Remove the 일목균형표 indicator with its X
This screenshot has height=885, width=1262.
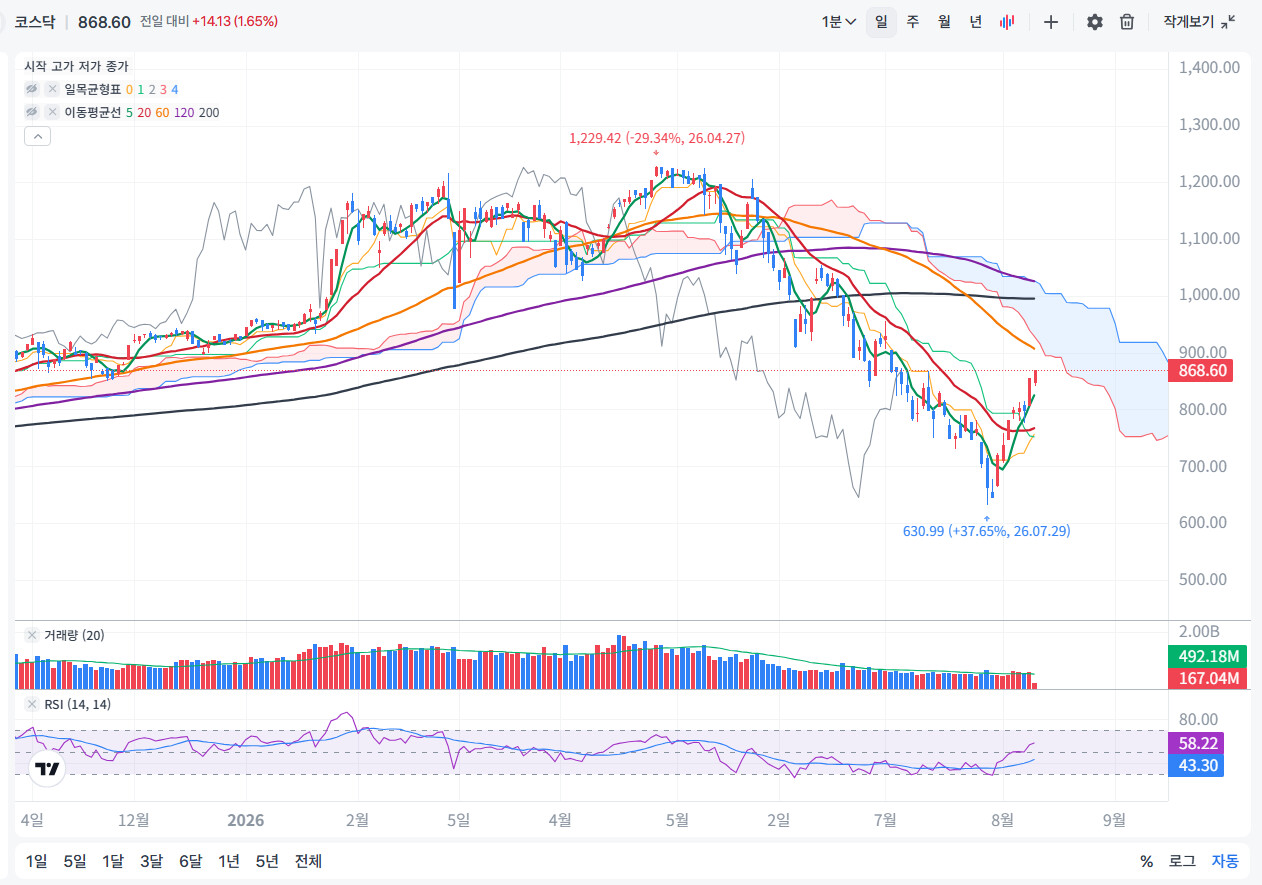[x=52, y=89]
